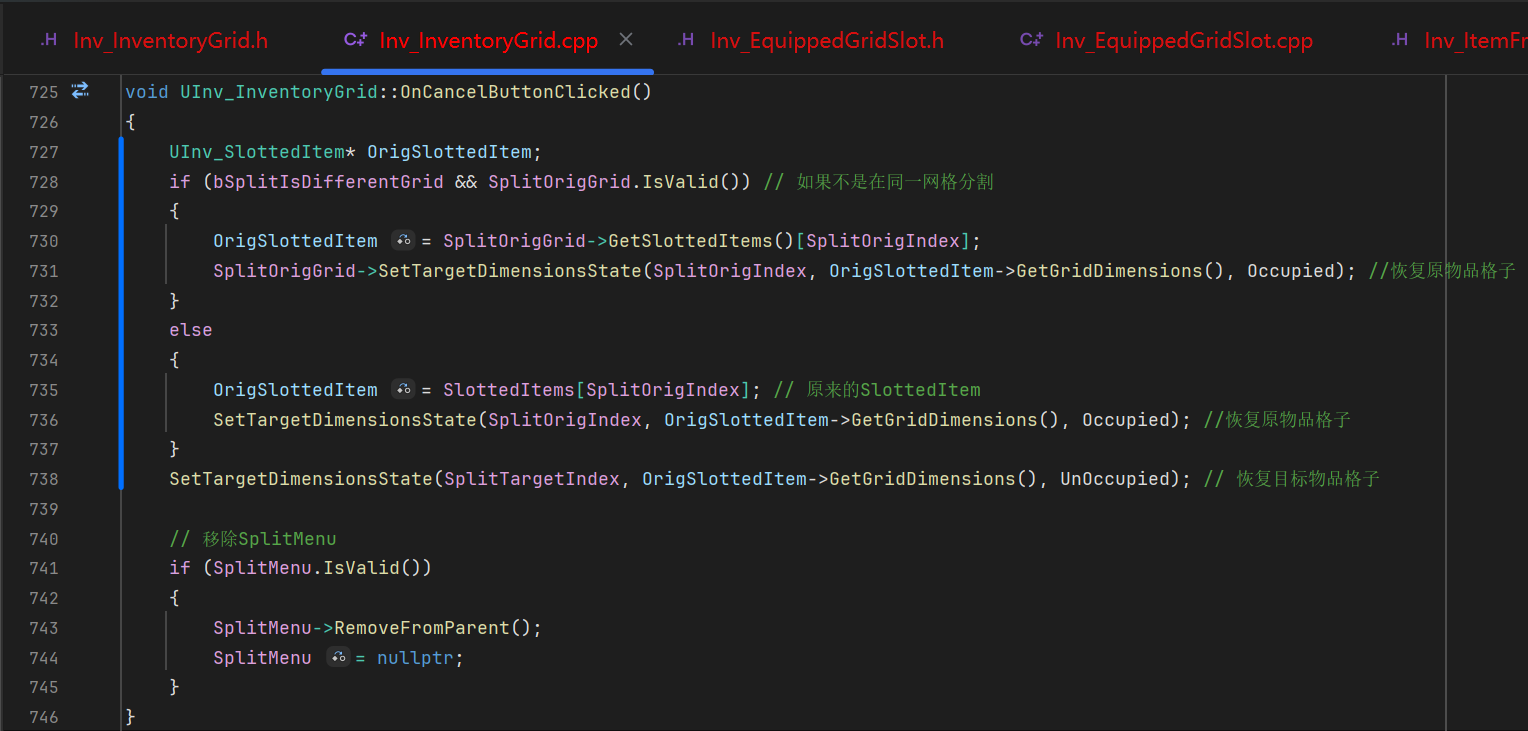This screenshot has width=1528, height=731.
Task: Click the gutter navigation icon on line 725
Action: [80, 91]
